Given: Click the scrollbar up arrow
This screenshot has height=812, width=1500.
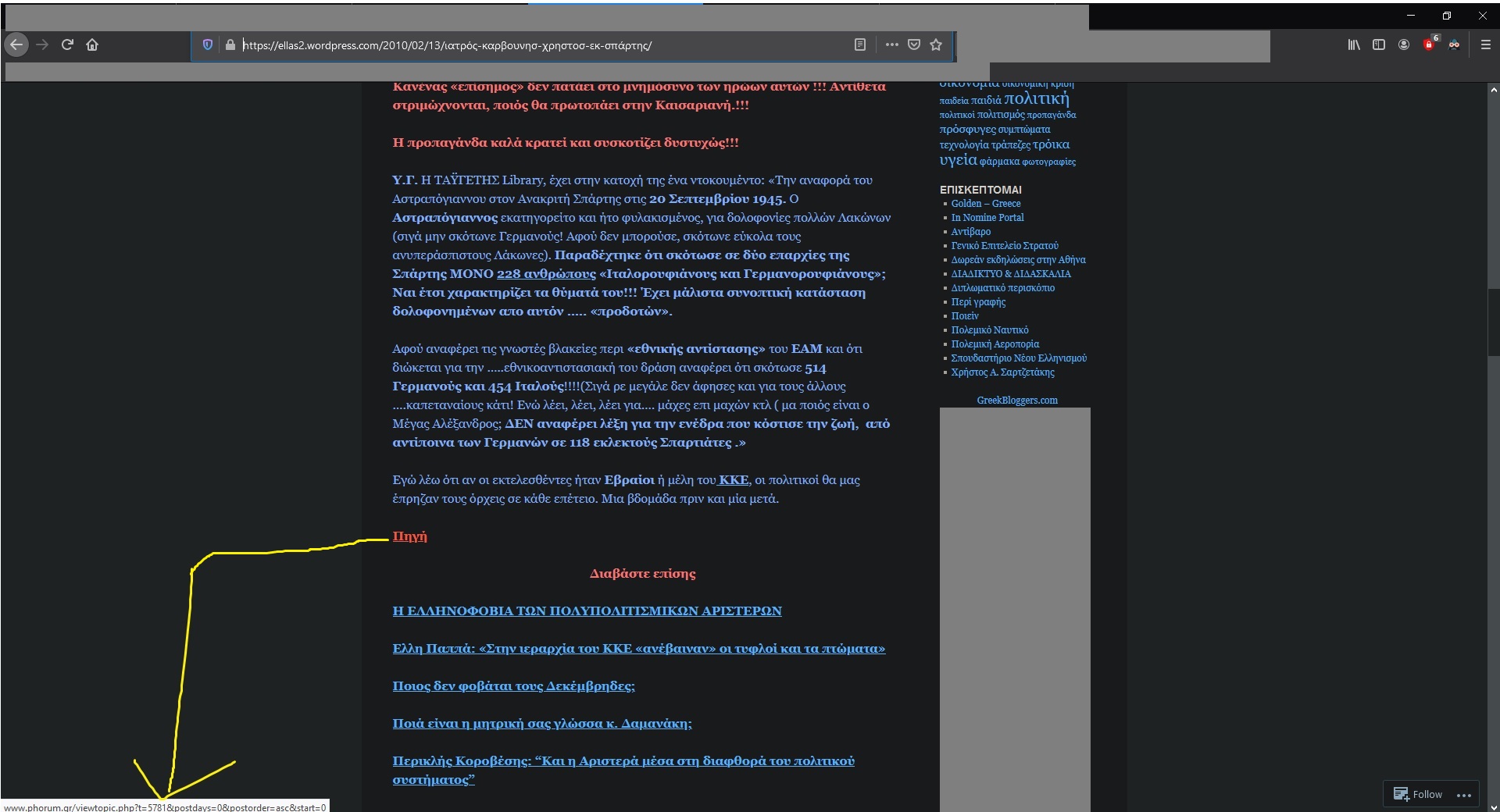Looking at the screenshot, I should (1494, 90).
